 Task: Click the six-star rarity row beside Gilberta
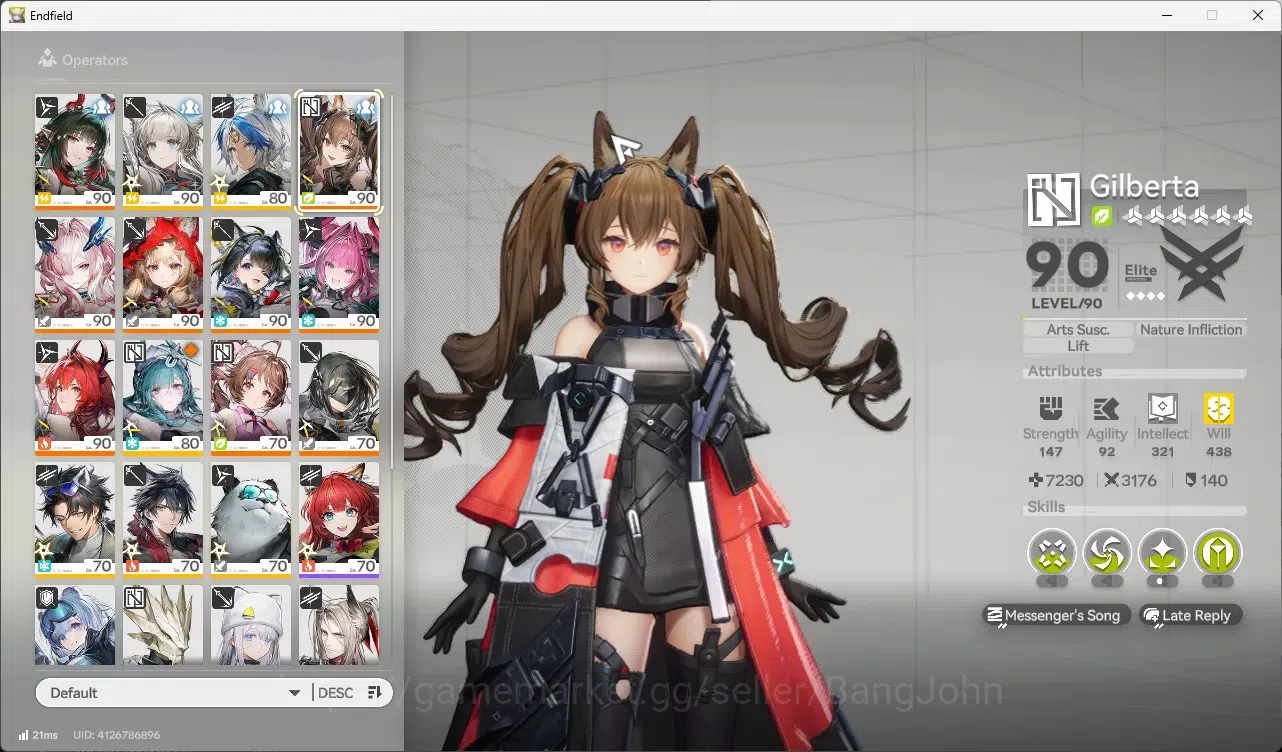(1187, 215)
